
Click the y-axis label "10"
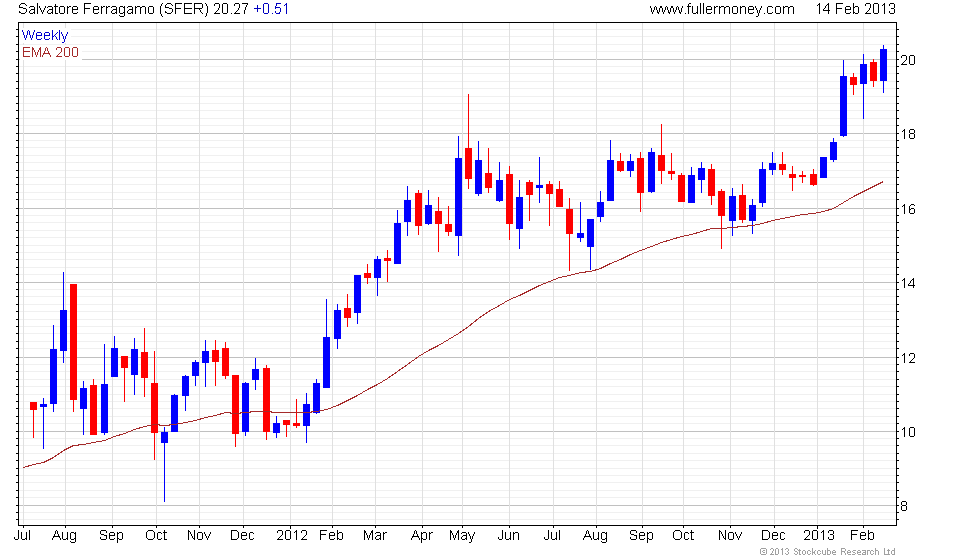[908, 432]
